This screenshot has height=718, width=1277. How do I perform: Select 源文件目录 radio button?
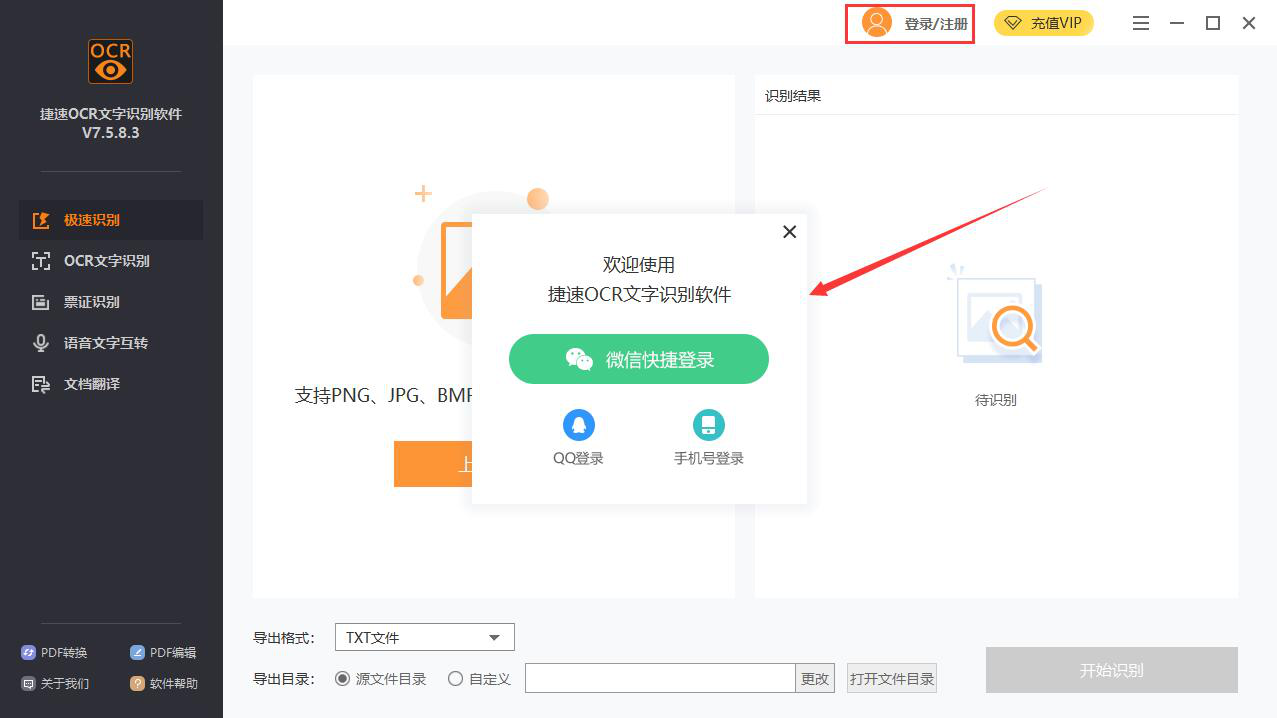click(x=343, y=679)
